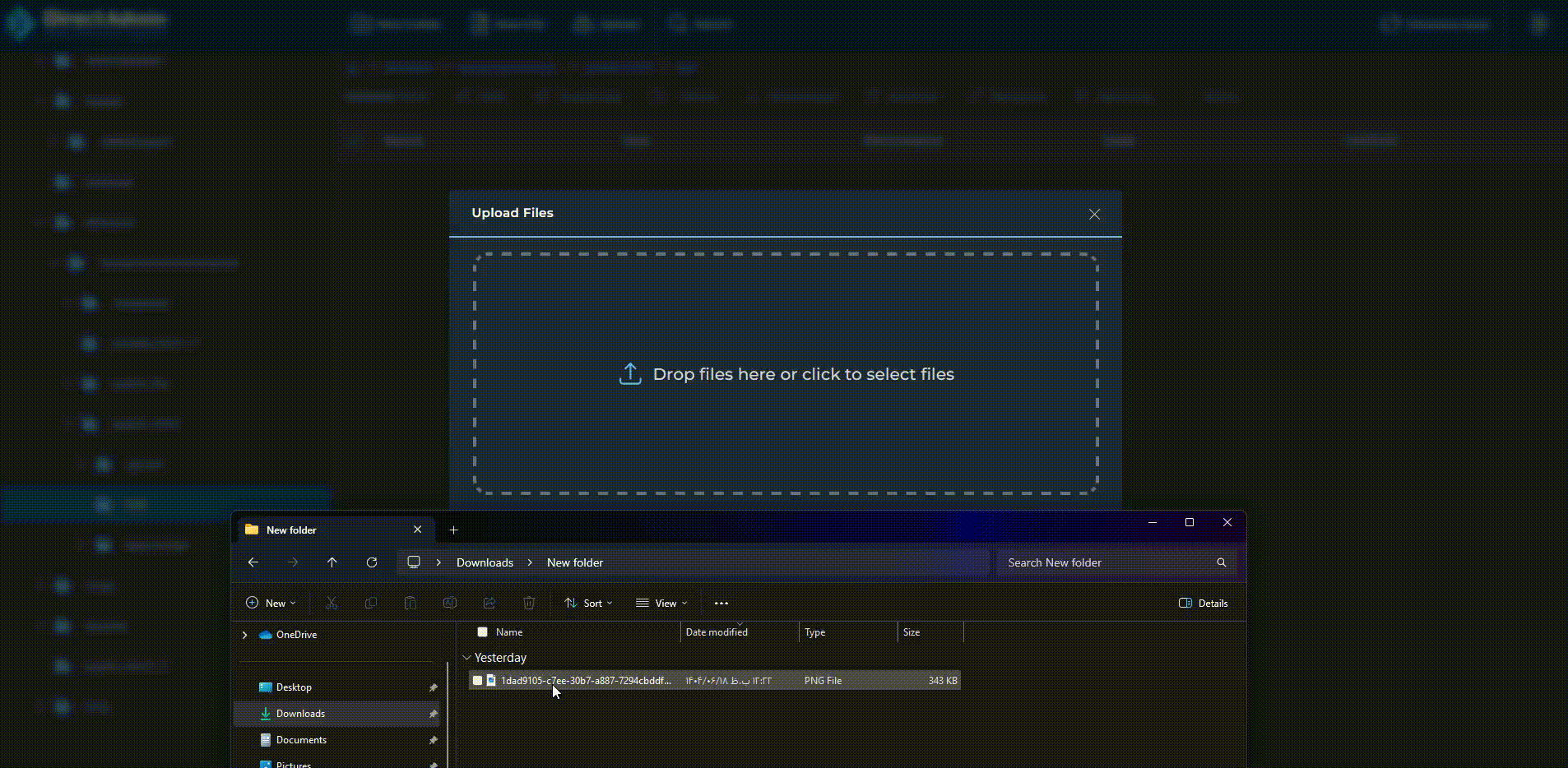The width and height of the screenshot is (1568, 768).
Task: Click the Copy icon
Action: coord(371,603)
